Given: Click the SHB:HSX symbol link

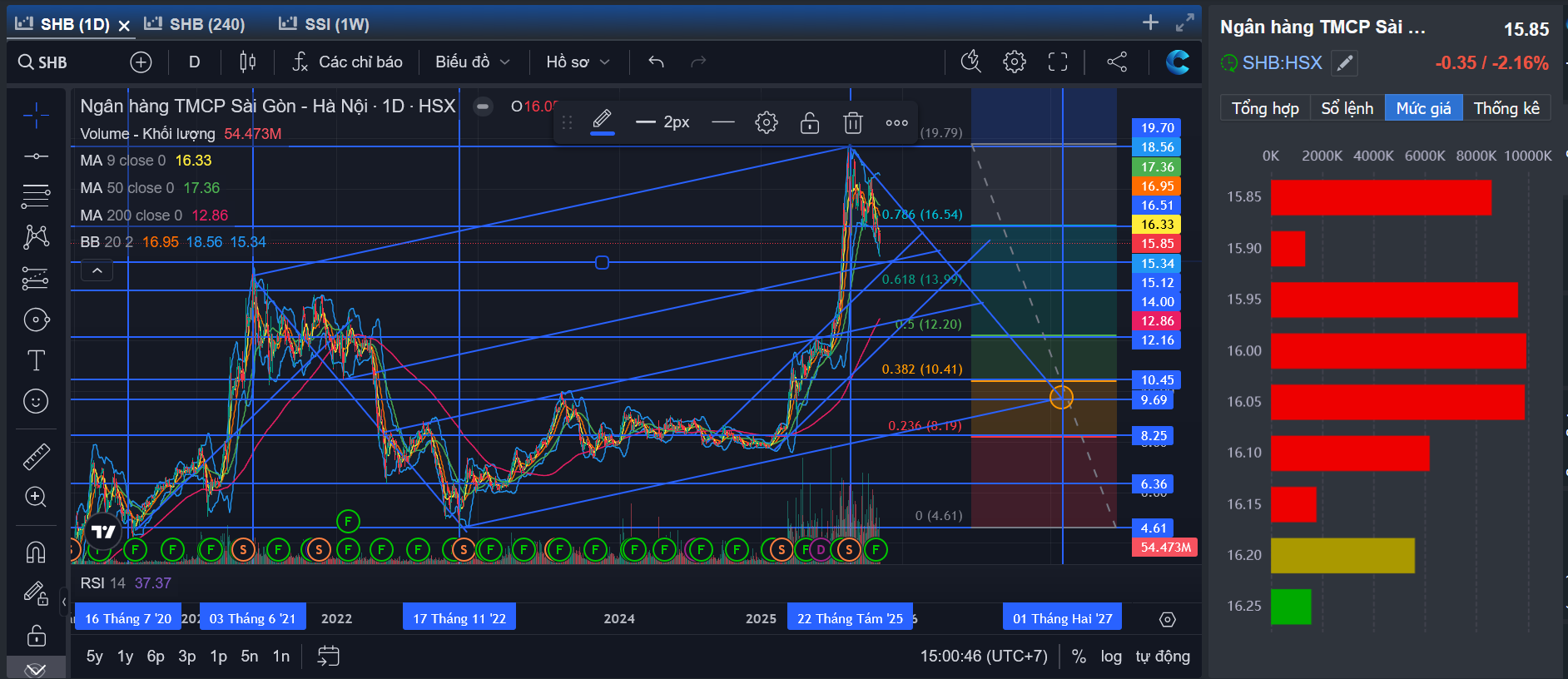Looking at the screenshot, I should (1283, 62).
